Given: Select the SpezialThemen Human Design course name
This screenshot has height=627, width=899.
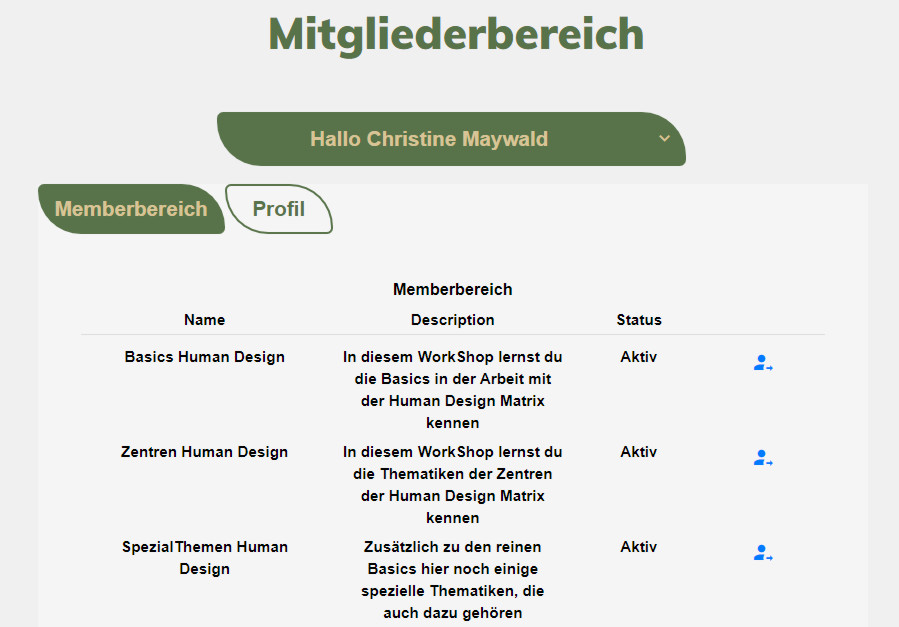Looking at the screenshot, I should (204, 558).
